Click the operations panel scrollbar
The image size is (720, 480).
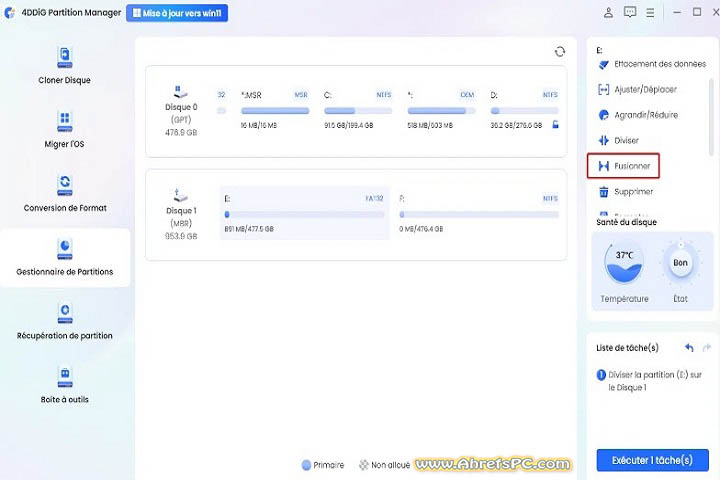(711, 117)
